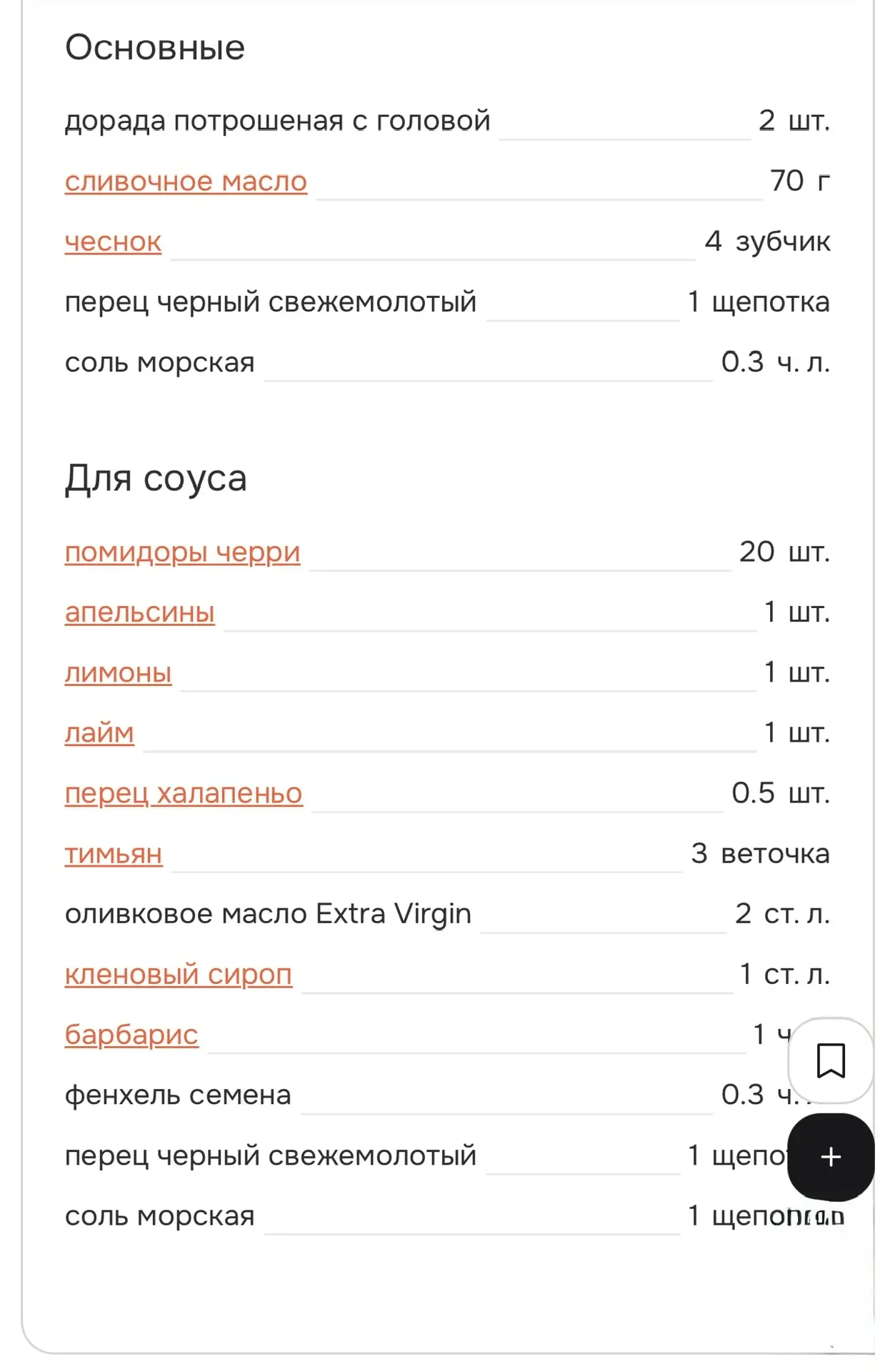Screen dimensions: 895x1372
Task: Open the апельсины link
Action: point(140,612)
